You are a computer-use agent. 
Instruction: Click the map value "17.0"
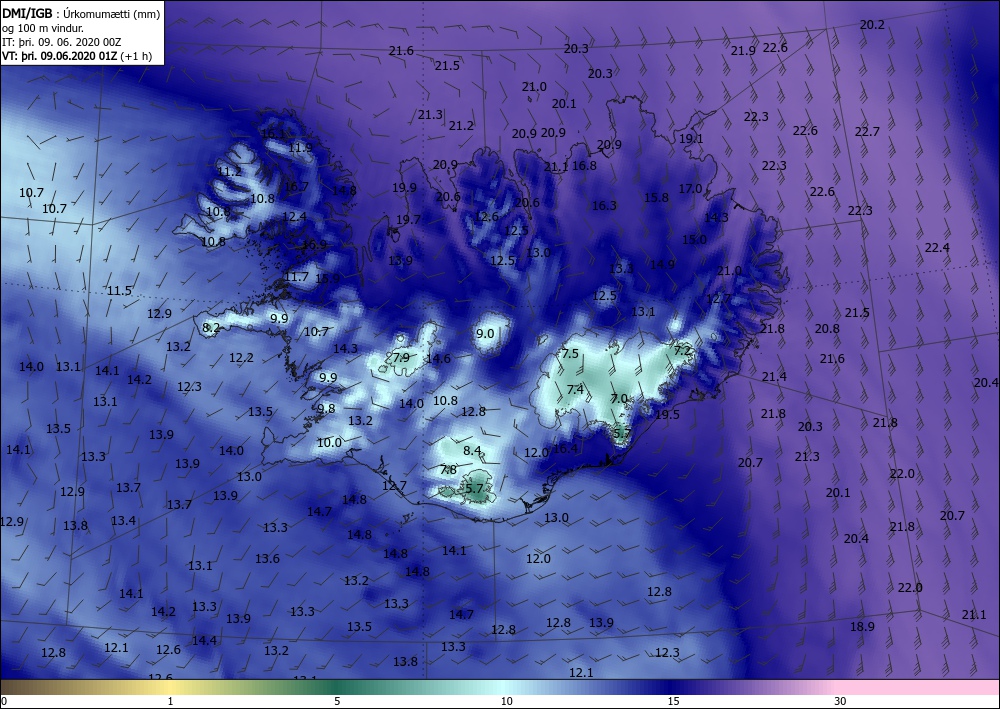click(x=690, y=189)
